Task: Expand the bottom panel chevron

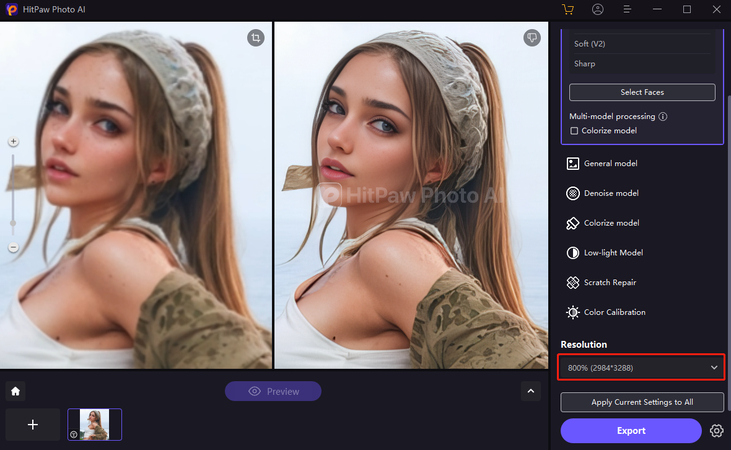Action: (x=531, y=391)
